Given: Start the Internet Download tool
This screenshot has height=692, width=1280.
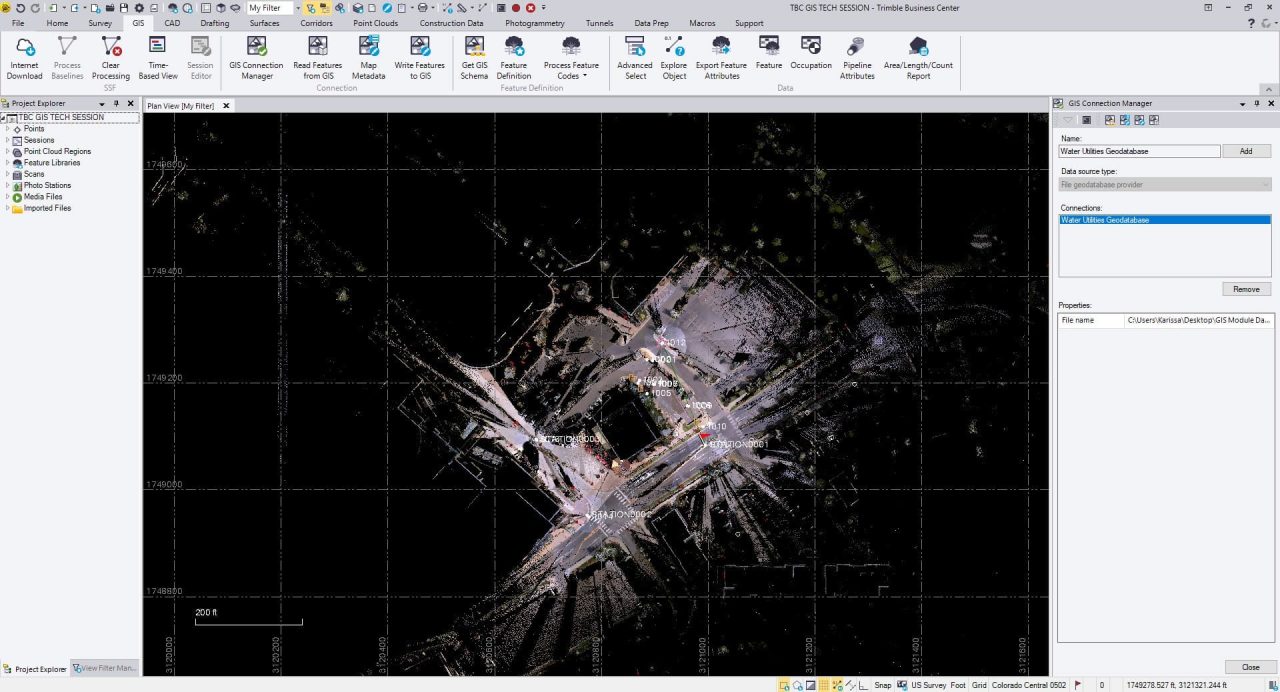Looking at the screenshot, I should [x=23, y=57].
